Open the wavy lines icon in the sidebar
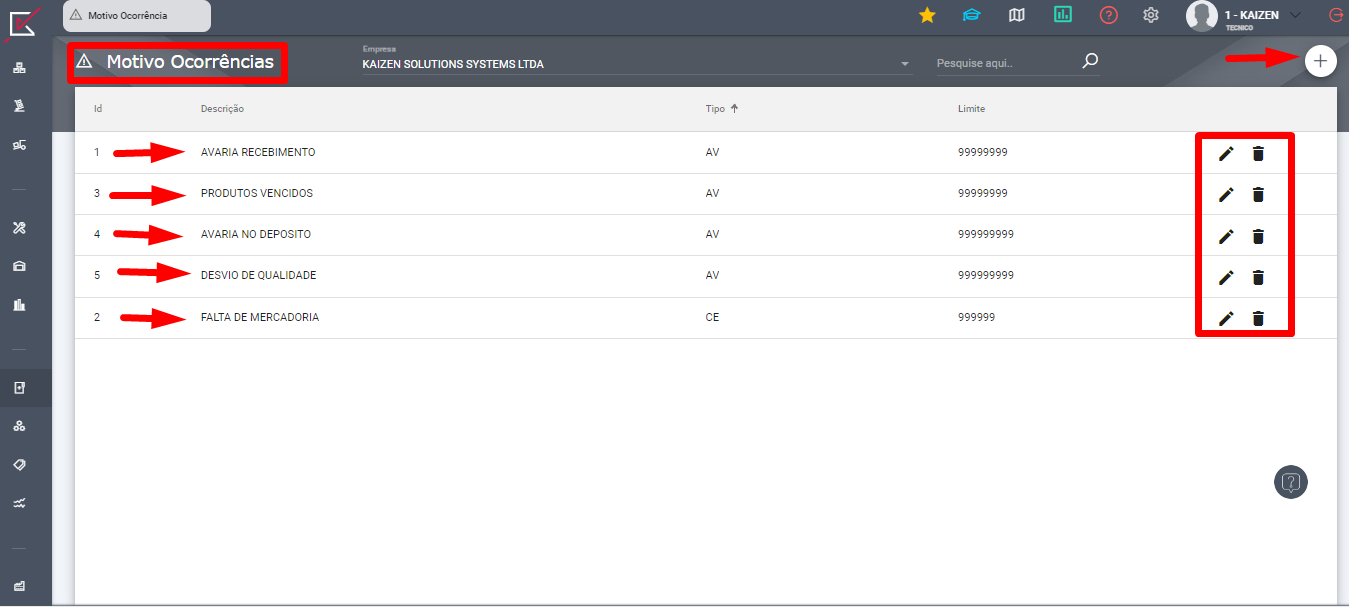Viewport: 1349px width, 607px height. point(19,504)
